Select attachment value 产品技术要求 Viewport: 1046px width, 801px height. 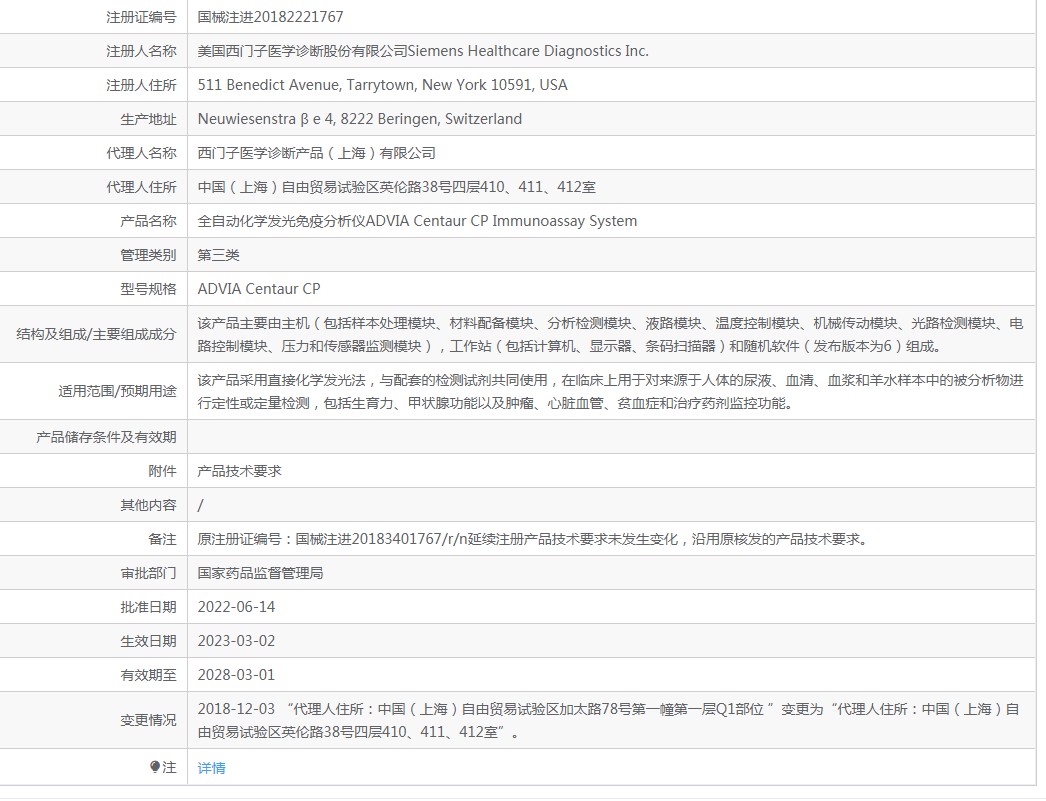[239, 472]
